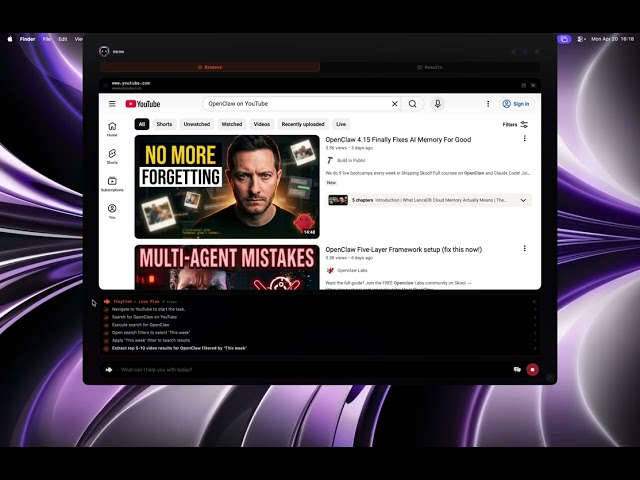Switch to the Results tab
This screenshot has height=480, width=640.
point(430,67)
